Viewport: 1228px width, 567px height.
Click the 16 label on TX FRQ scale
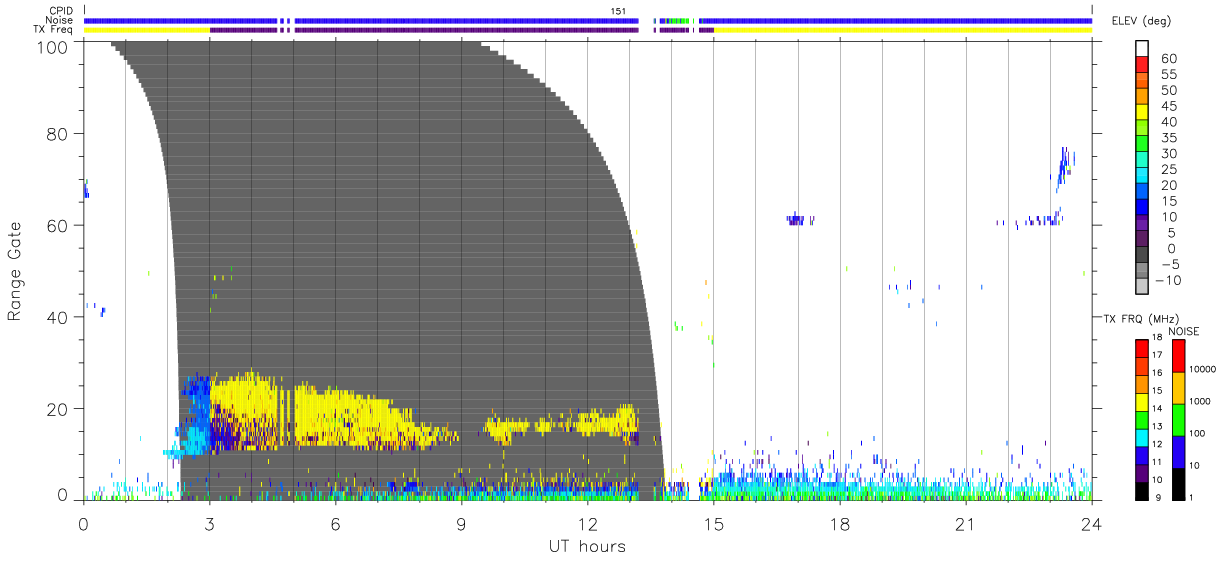1159,372
